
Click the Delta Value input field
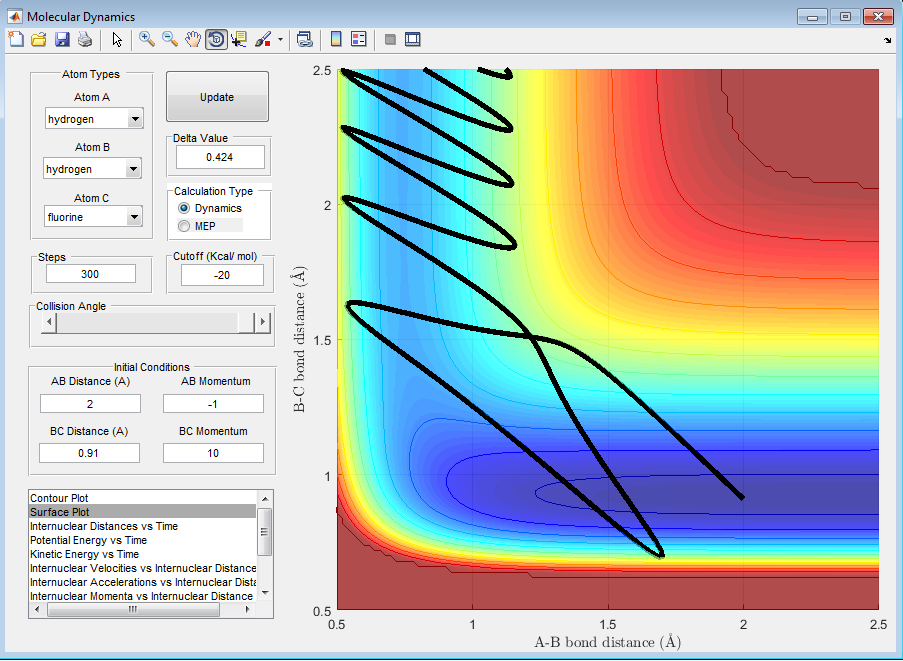220,157
